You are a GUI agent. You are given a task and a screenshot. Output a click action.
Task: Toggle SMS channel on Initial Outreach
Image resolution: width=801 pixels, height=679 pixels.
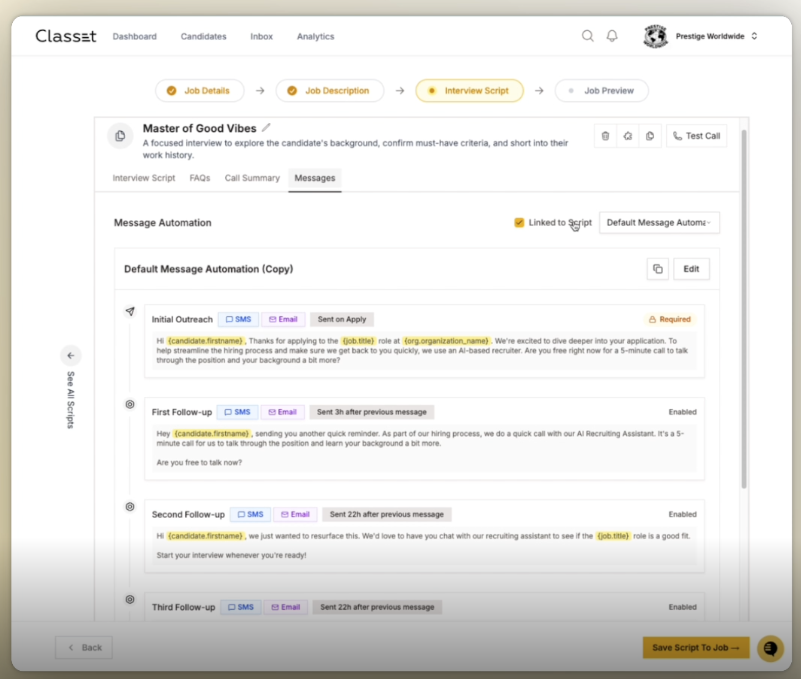[x=238, y=319]
